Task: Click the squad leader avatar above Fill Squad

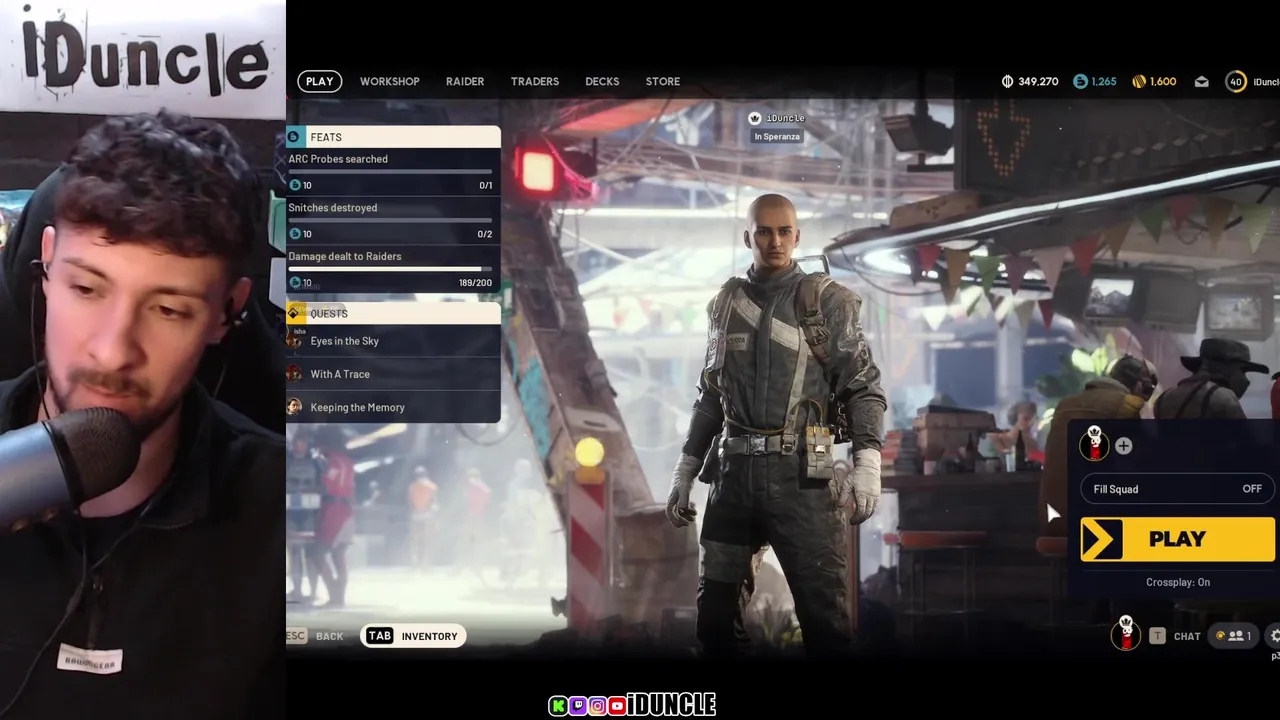Action: click(x=1094, y=443)
